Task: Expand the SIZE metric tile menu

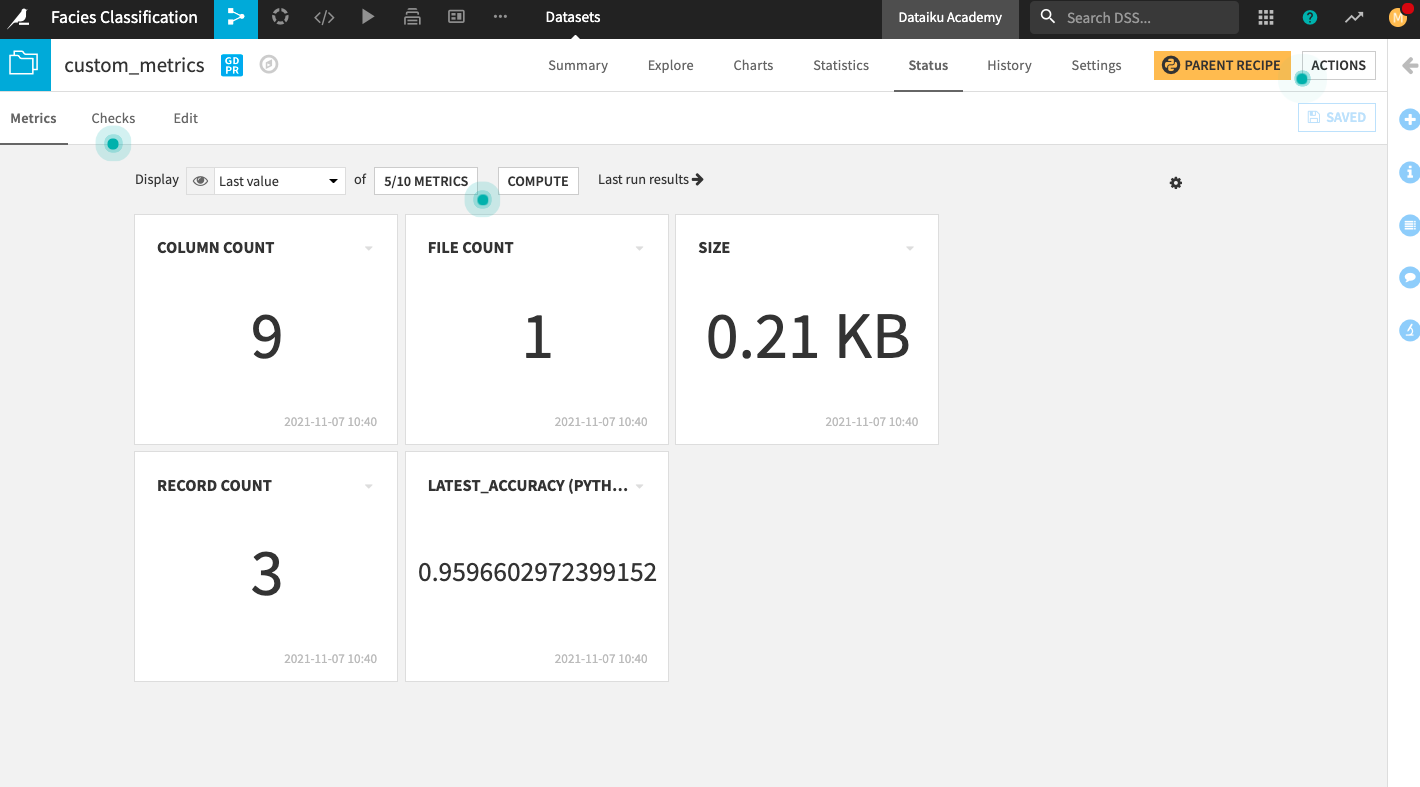Action: pos(909,247)
